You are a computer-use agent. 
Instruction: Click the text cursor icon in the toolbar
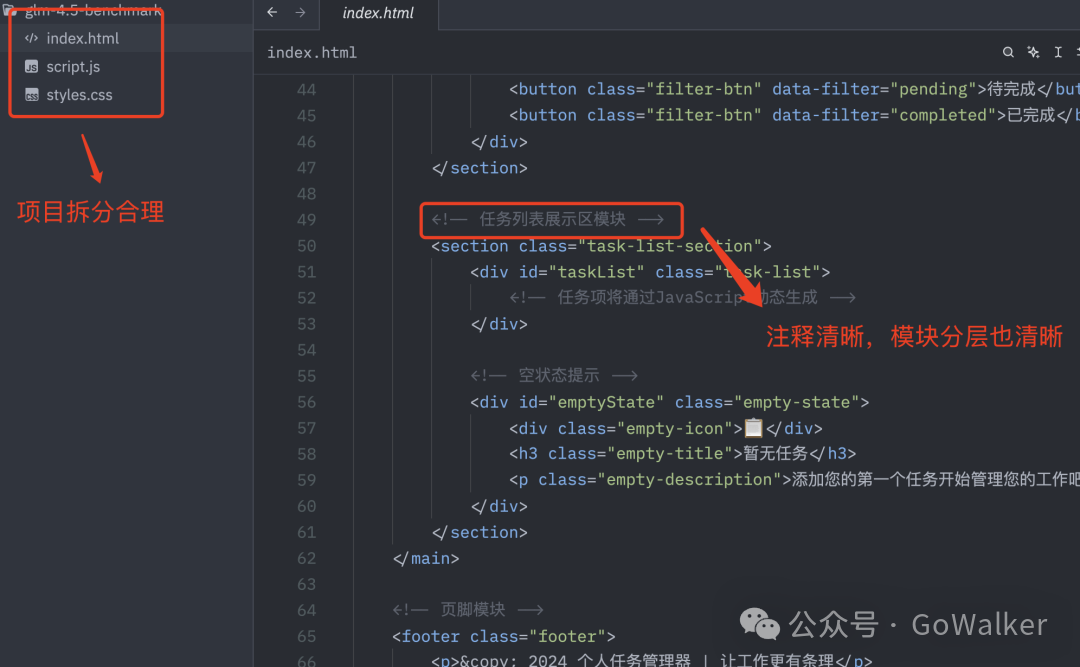pos(1058,52)
